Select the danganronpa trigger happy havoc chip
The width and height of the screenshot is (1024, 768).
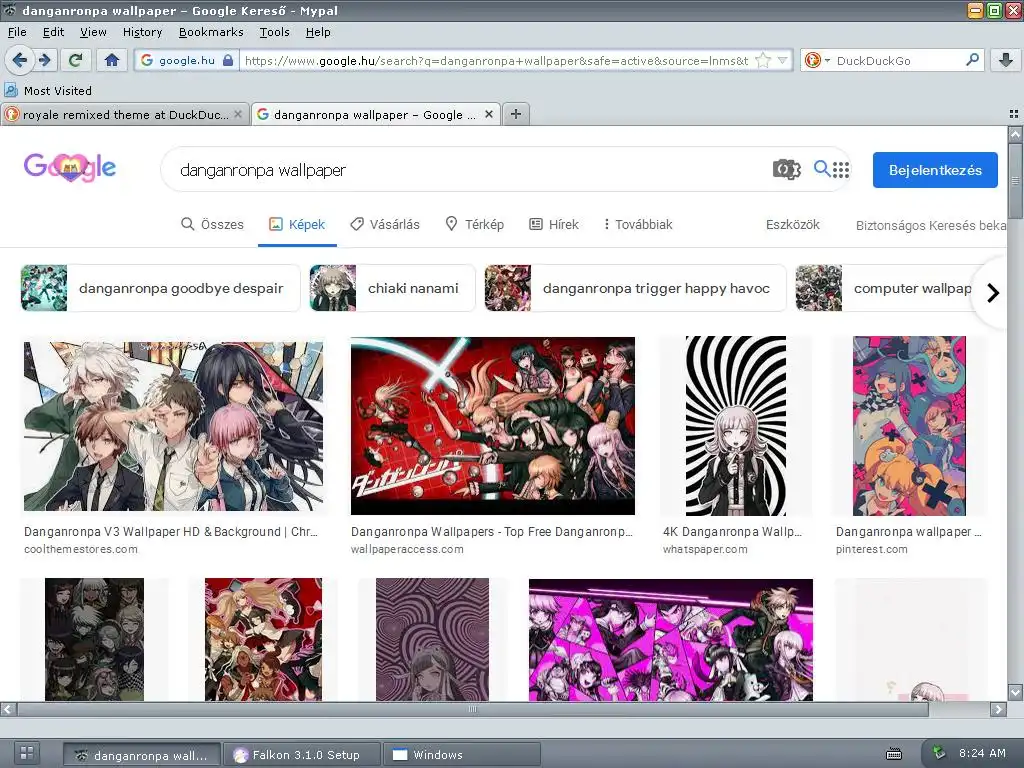pos(635,288)
